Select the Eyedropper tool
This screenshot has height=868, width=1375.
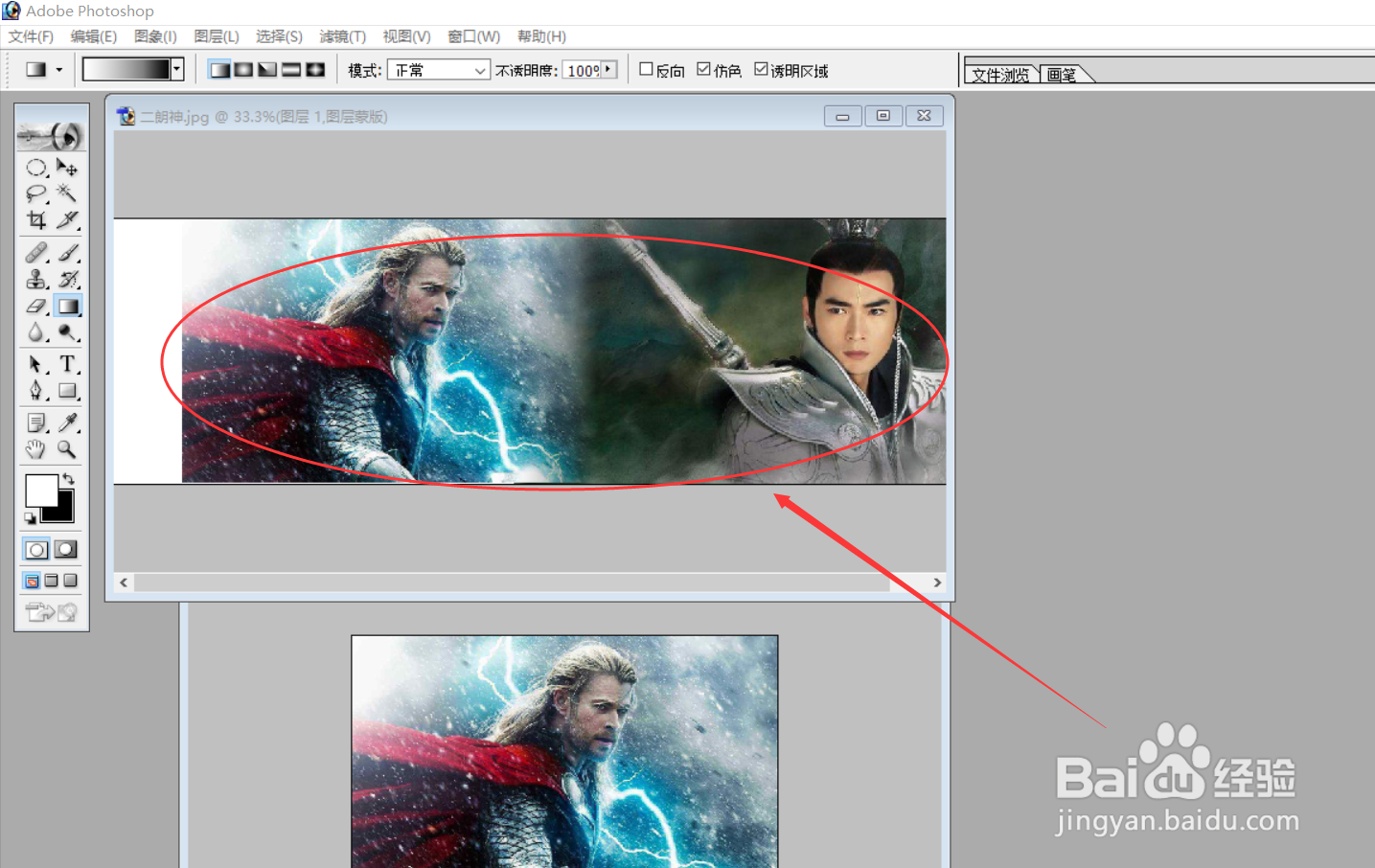pos(67,423)
